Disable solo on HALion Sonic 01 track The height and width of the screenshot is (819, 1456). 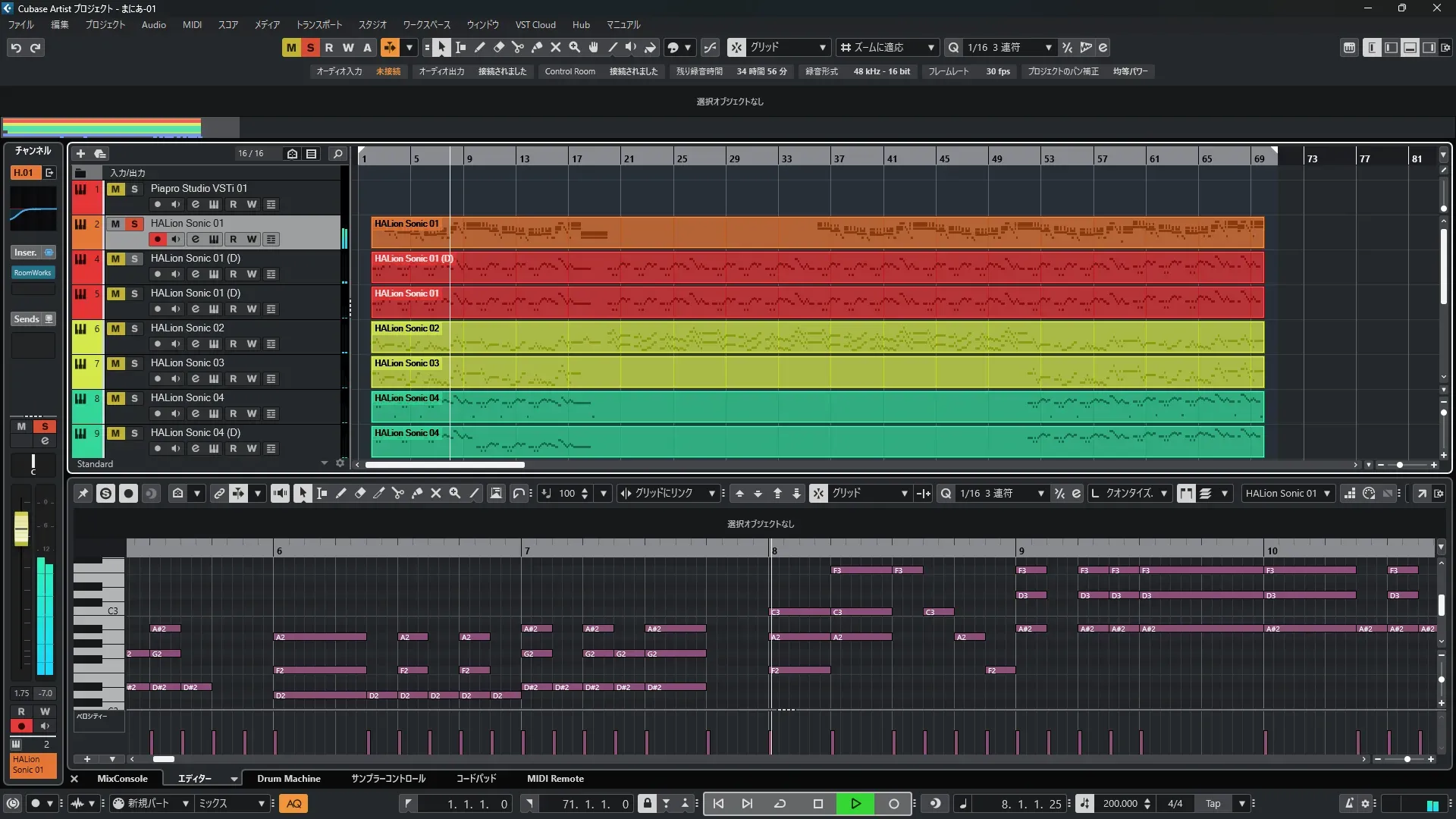click(134, 224)
